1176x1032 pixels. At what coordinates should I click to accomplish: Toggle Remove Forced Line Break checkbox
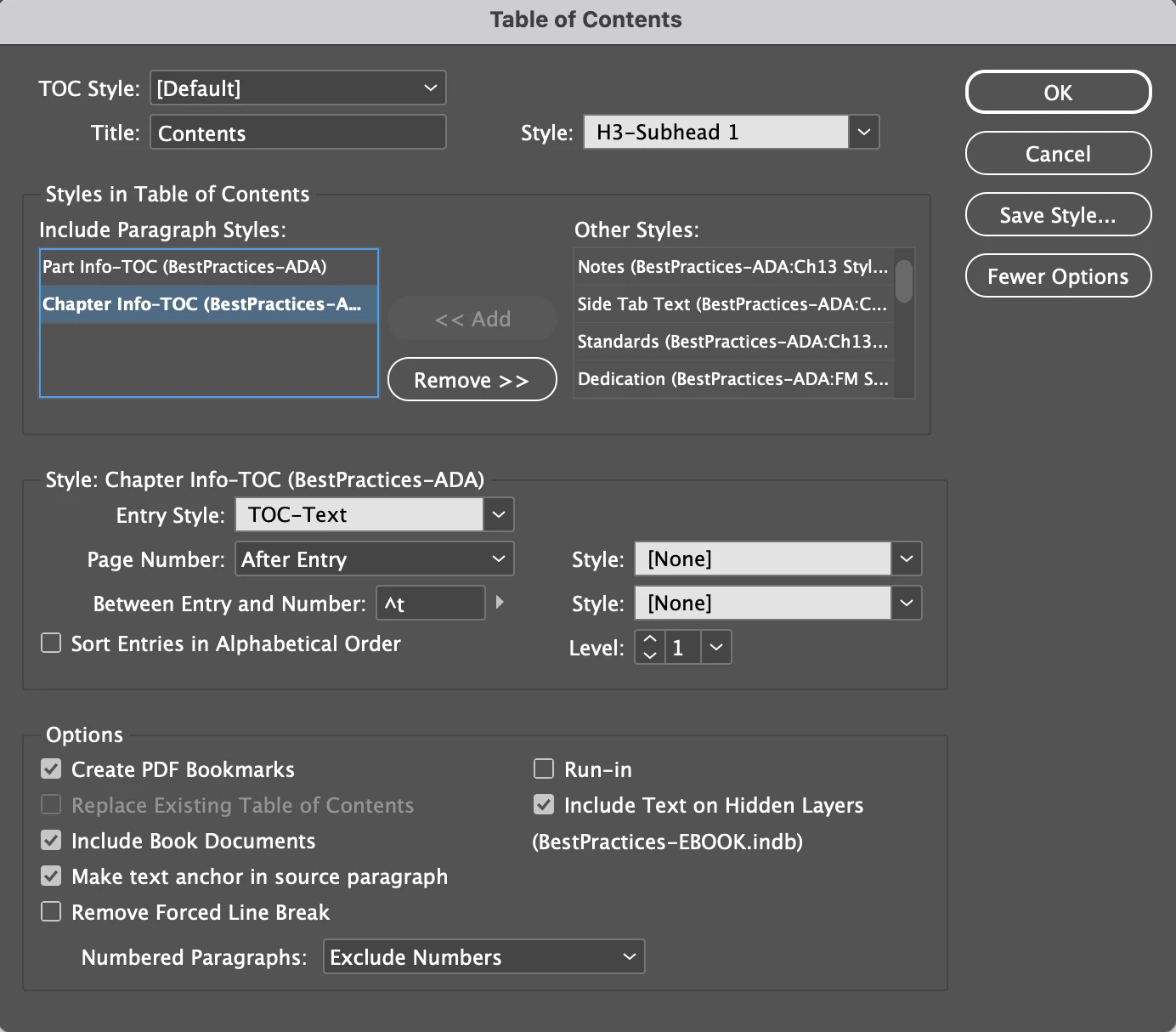[51, 912]
